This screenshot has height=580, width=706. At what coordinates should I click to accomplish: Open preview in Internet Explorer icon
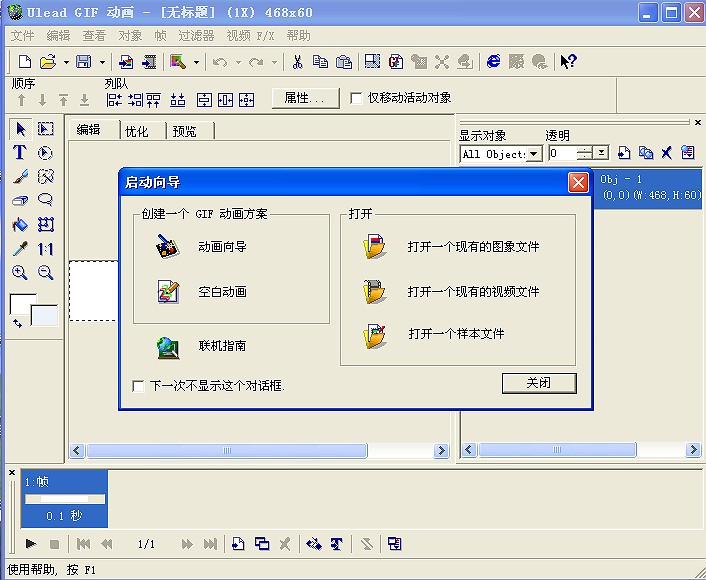[x=493, y=61]
